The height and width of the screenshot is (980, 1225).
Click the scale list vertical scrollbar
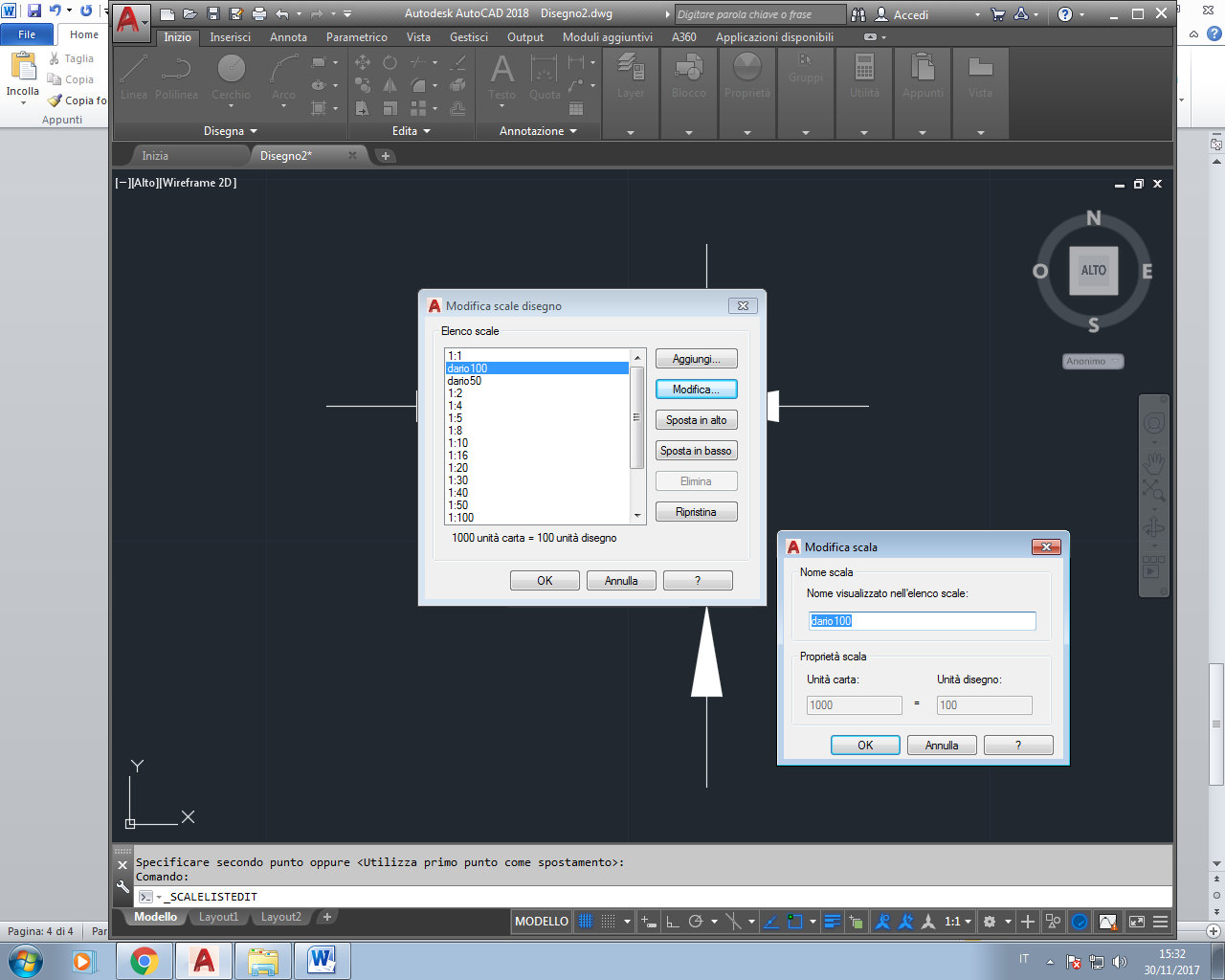point(637,436)
